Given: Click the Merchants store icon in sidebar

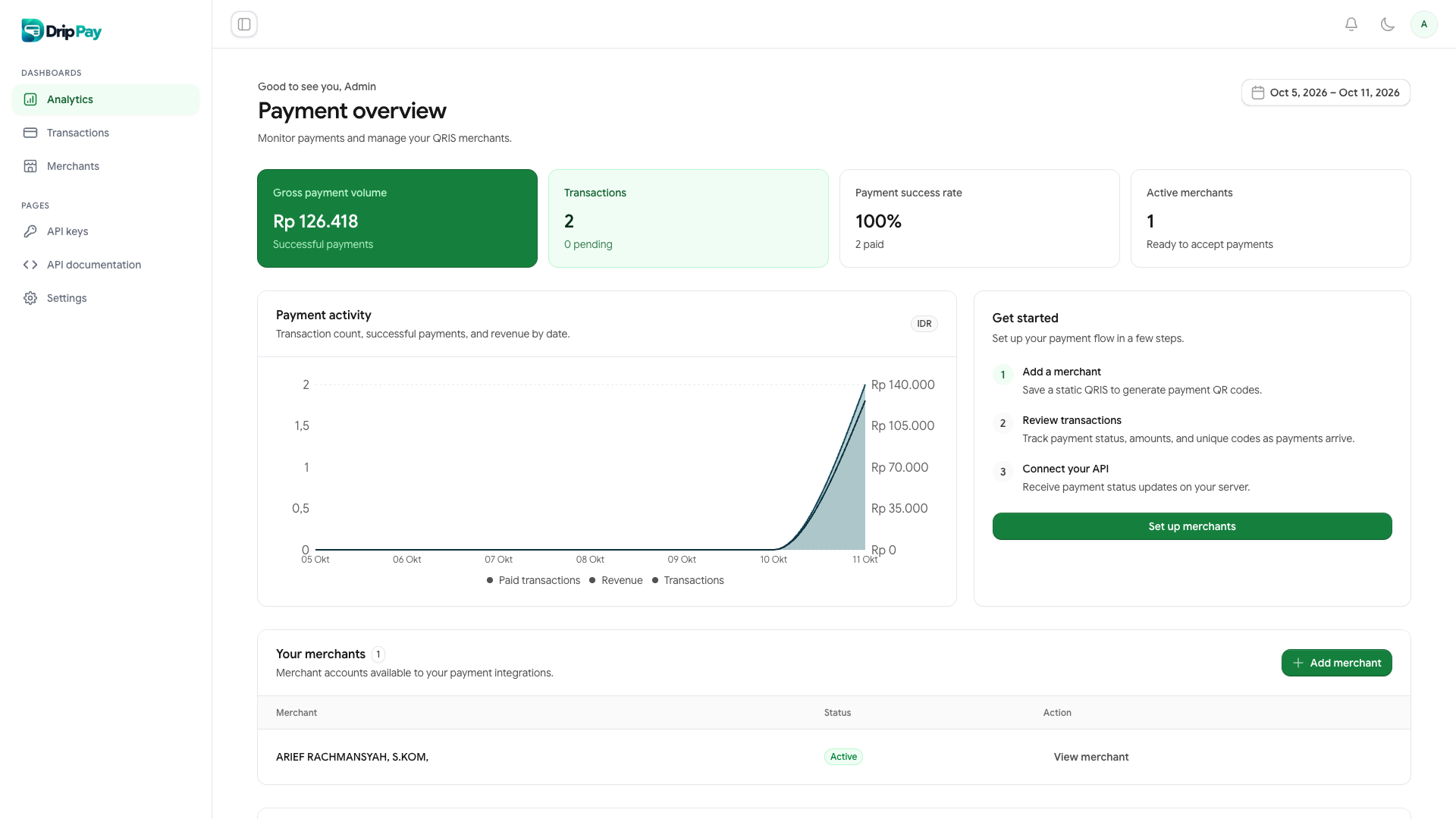Looking at the screenshot, I should click(30, 166).
